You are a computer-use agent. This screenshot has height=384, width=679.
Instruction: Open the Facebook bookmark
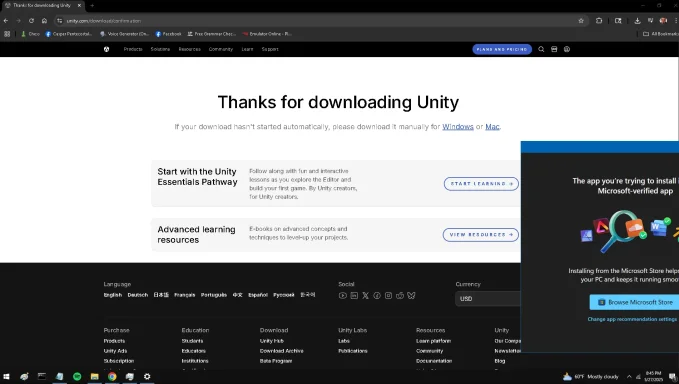(168, 34)
